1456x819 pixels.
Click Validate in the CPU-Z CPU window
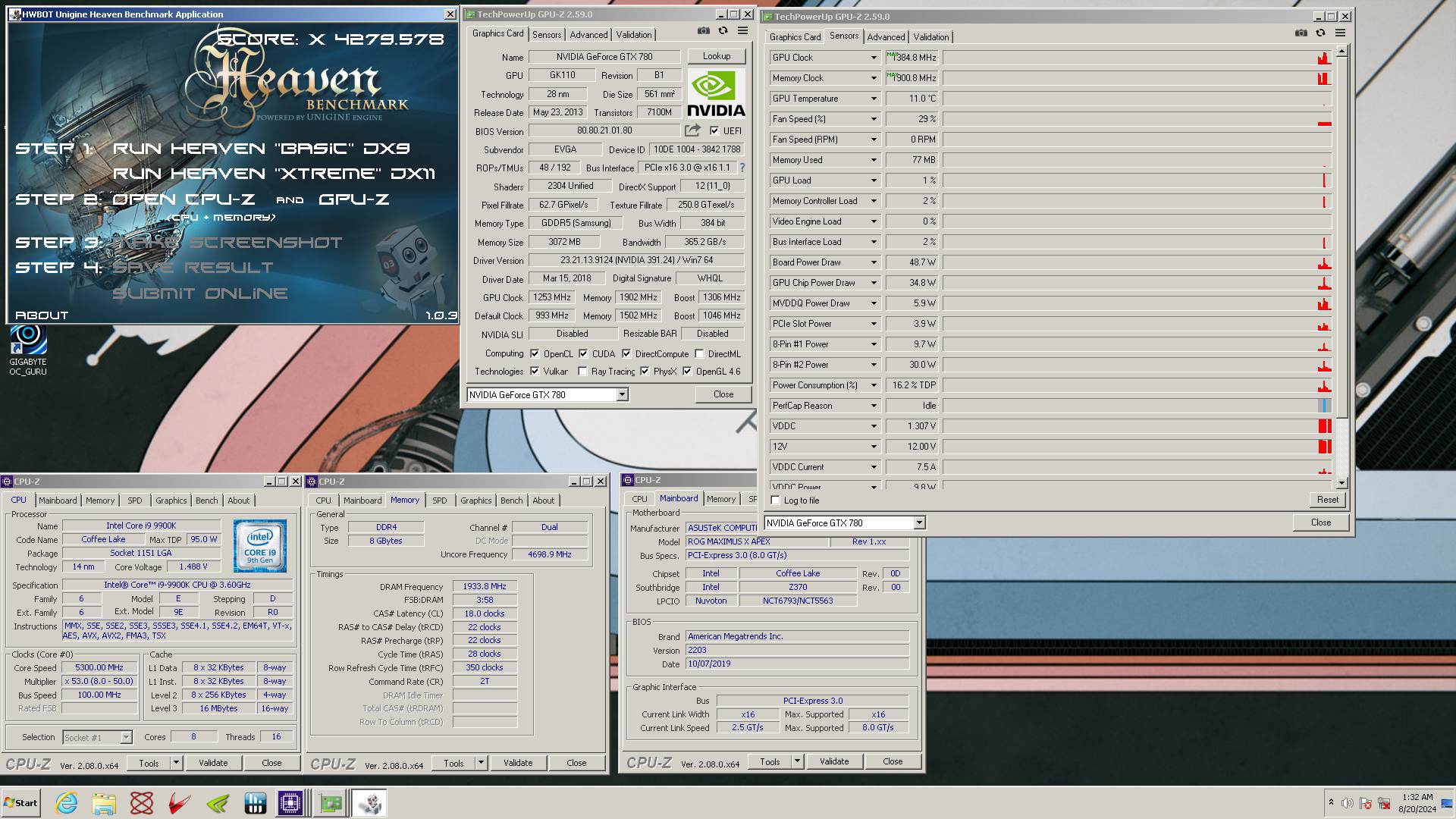coord(213,763)
